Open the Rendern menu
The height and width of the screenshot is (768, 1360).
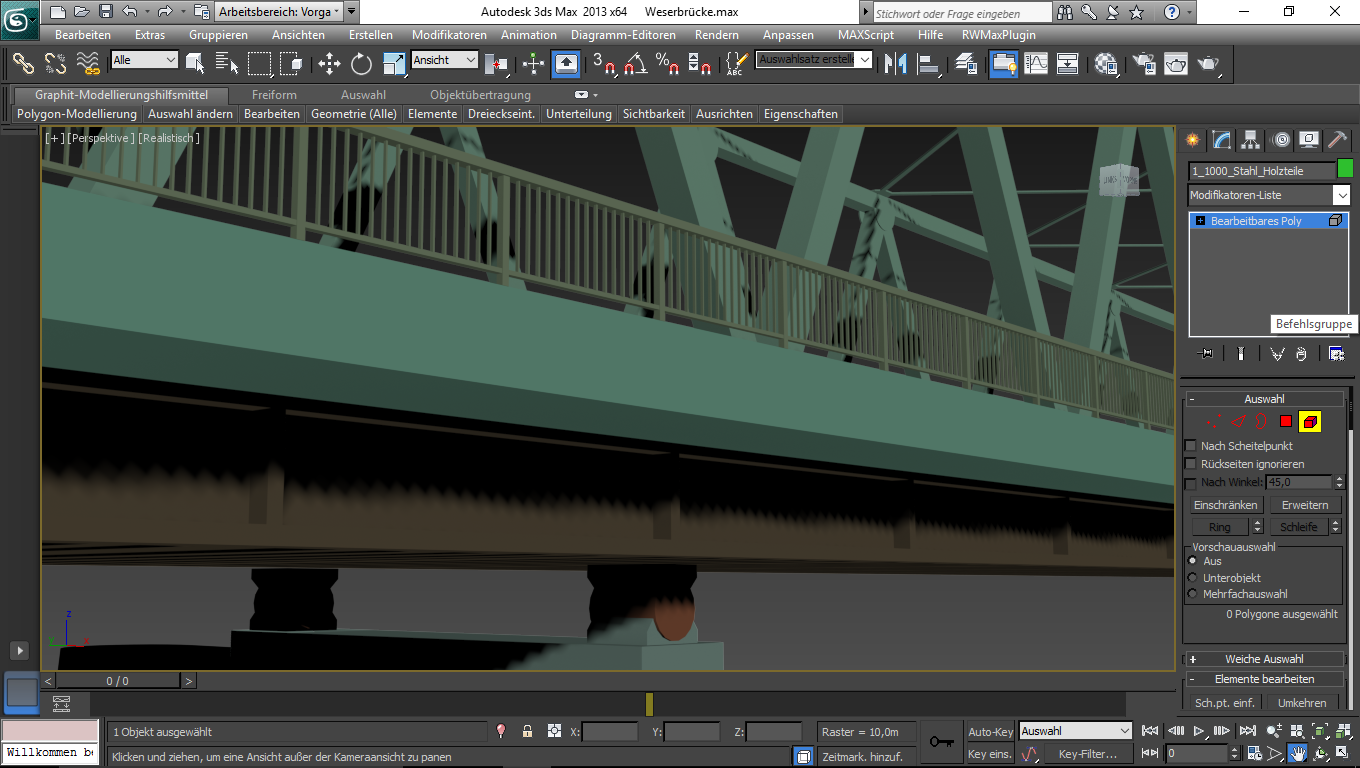(x=716, y=35)
